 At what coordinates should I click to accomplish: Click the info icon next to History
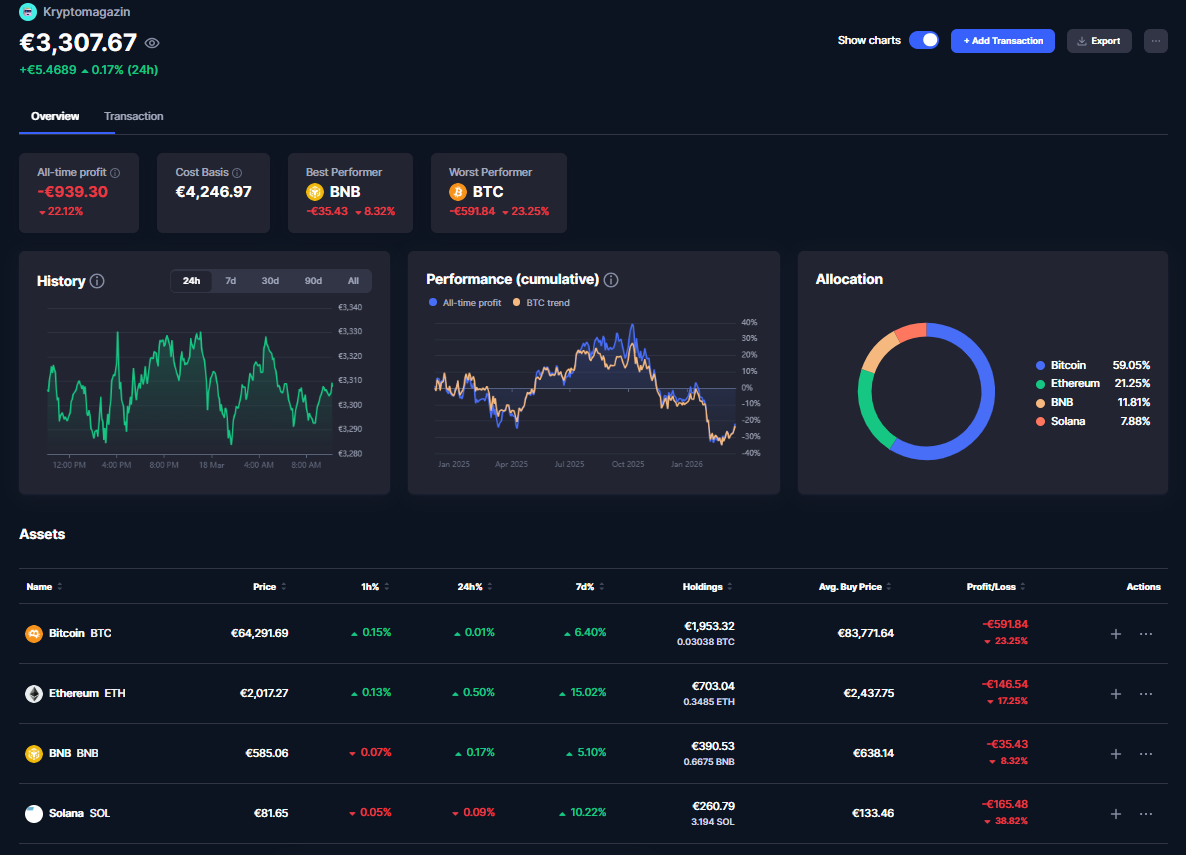coord(97,281)
